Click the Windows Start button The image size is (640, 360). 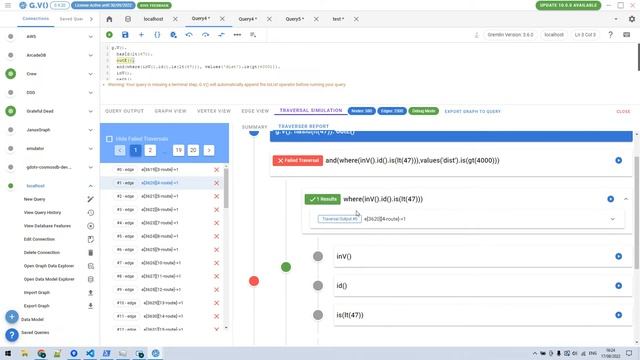tap(8, 353)
